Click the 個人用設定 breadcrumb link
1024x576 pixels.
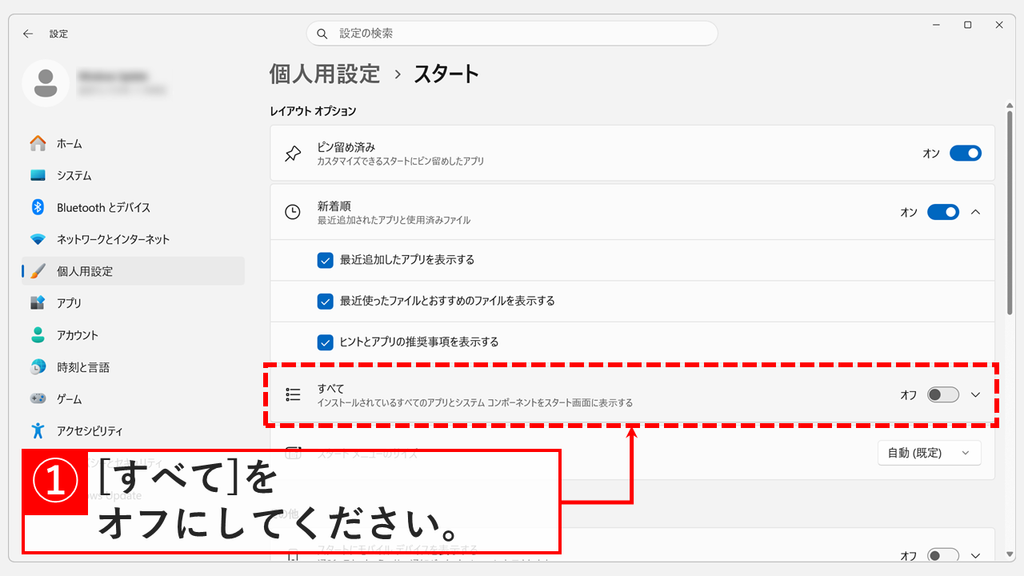coord(325,74)
